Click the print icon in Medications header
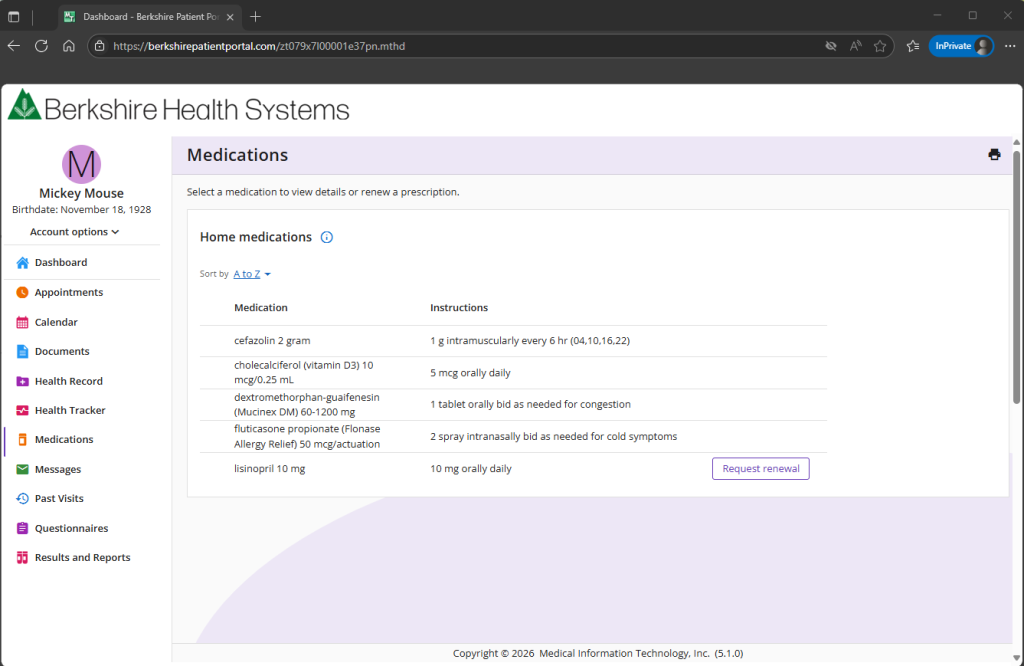 pyautogui.click(x=994, y=155)
